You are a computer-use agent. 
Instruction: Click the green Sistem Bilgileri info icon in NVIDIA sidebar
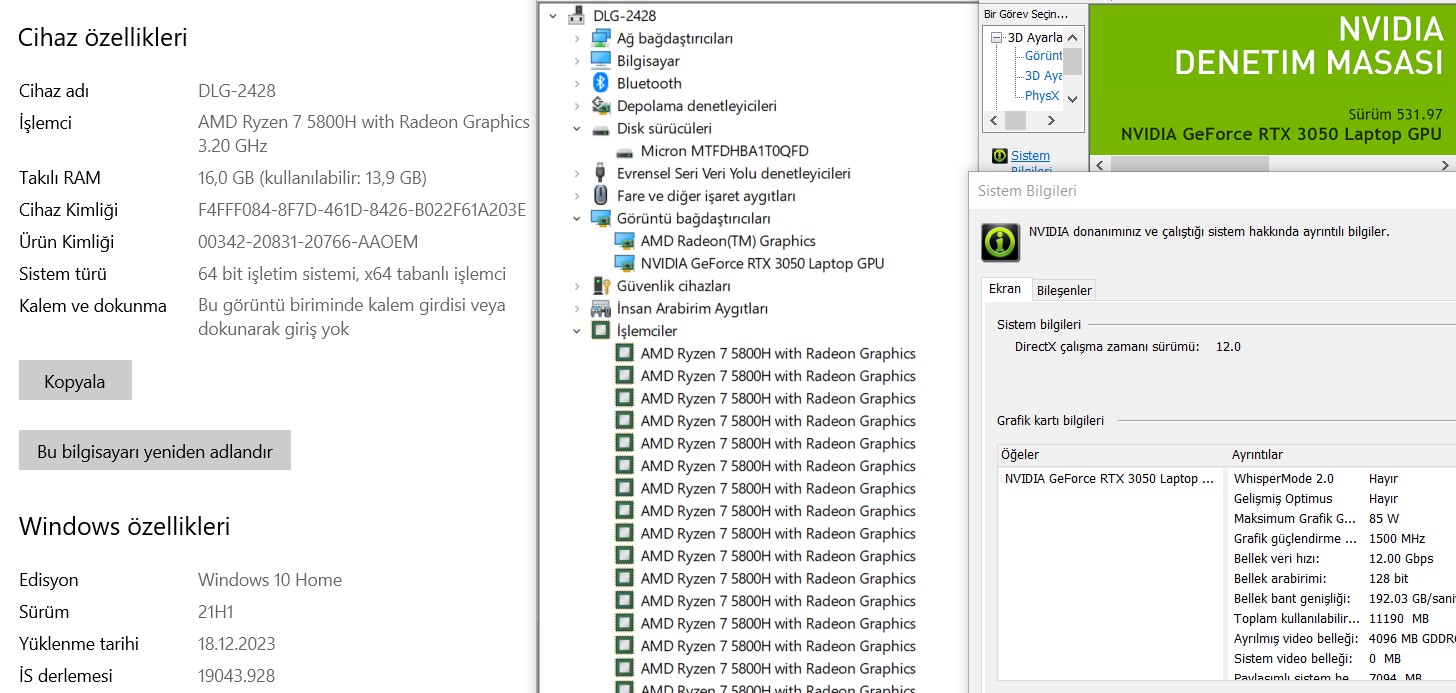point(999,156)
